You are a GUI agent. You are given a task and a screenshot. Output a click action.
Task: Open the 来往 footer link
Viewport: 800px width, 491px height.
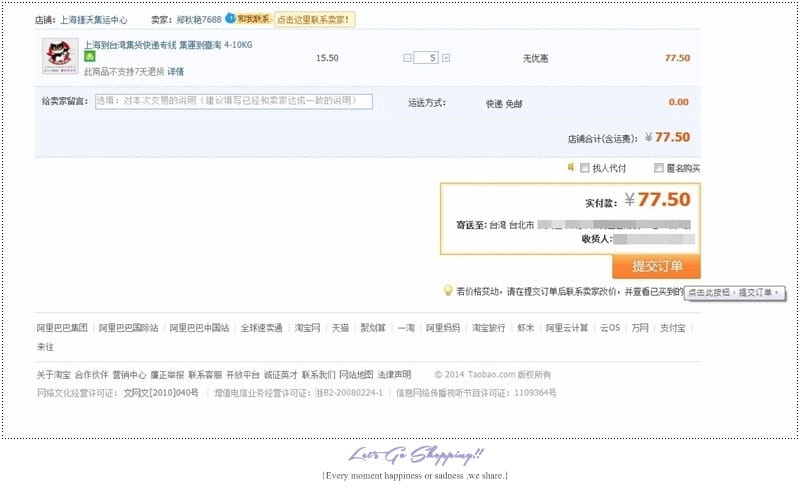coord(45,347)
